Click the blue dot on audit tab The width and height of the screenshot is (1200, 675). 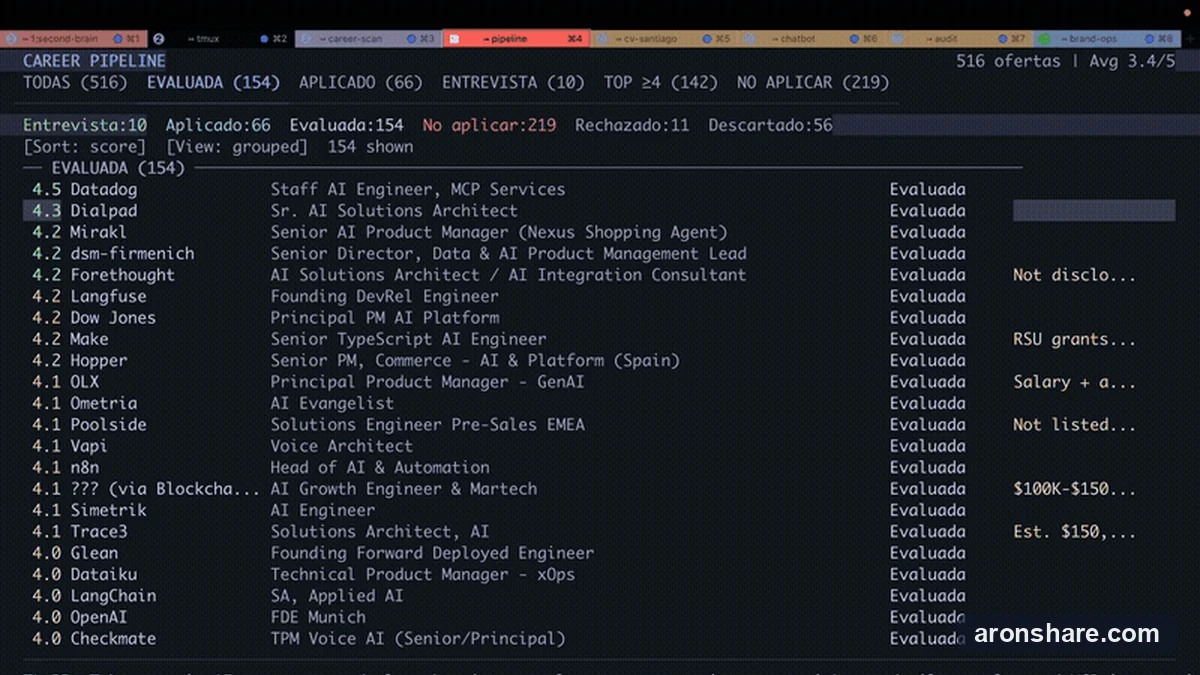[x=1002, y=39]
